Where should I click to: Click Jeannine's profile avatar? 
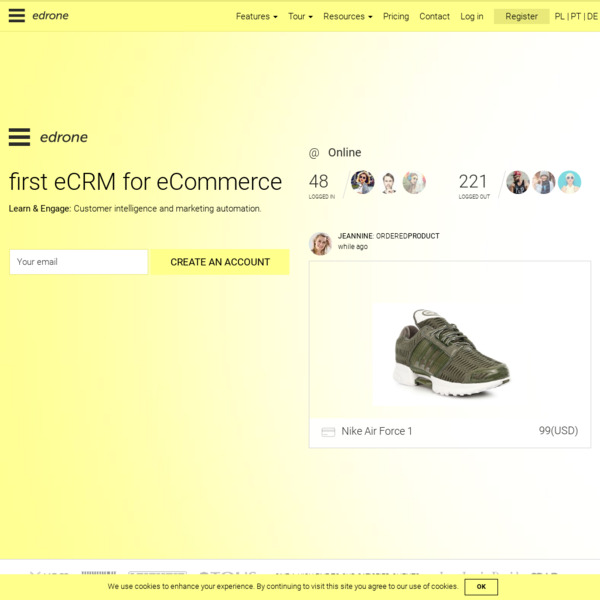[320, 243]
